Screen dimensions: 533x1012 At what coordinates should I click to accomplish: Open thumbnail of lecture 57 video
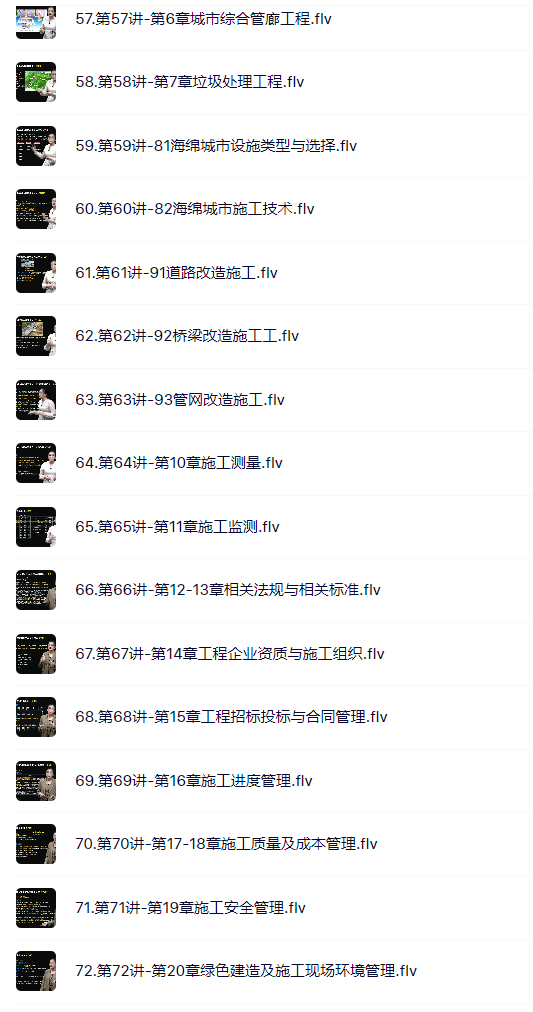[36, 22]
